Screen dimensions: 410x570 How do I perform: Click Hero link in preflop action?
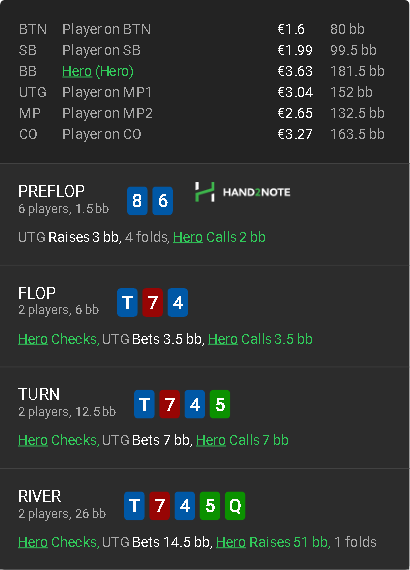click(188, 237)
